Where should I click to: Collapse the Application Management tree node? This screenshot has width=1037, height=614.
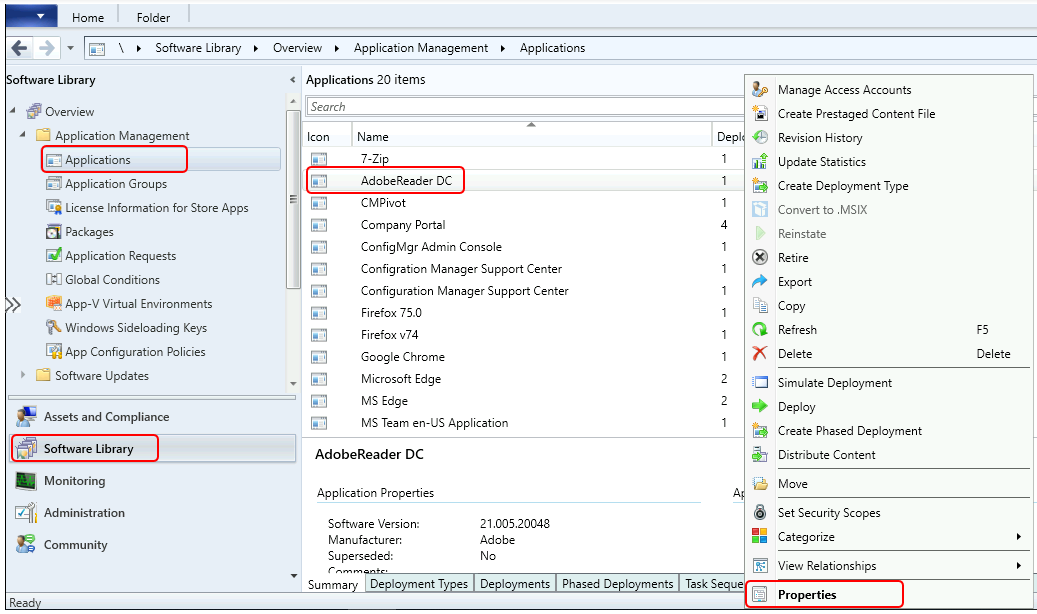pyautogui.click(x=22, y=135)
